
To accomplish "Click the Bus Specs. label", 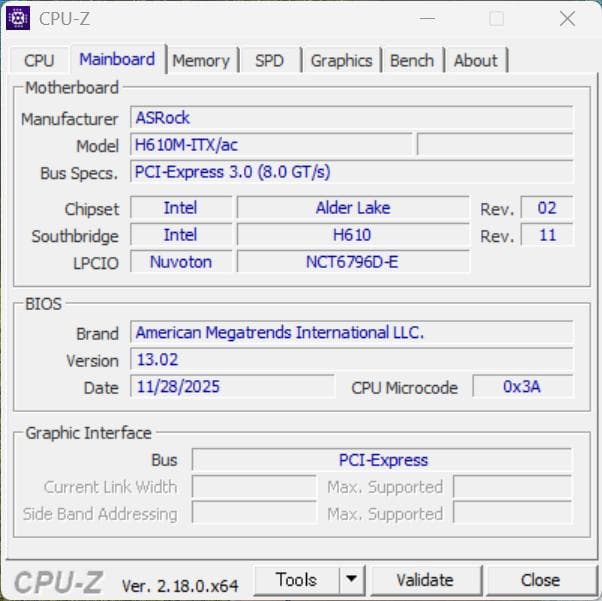I will tap(79, 173).
